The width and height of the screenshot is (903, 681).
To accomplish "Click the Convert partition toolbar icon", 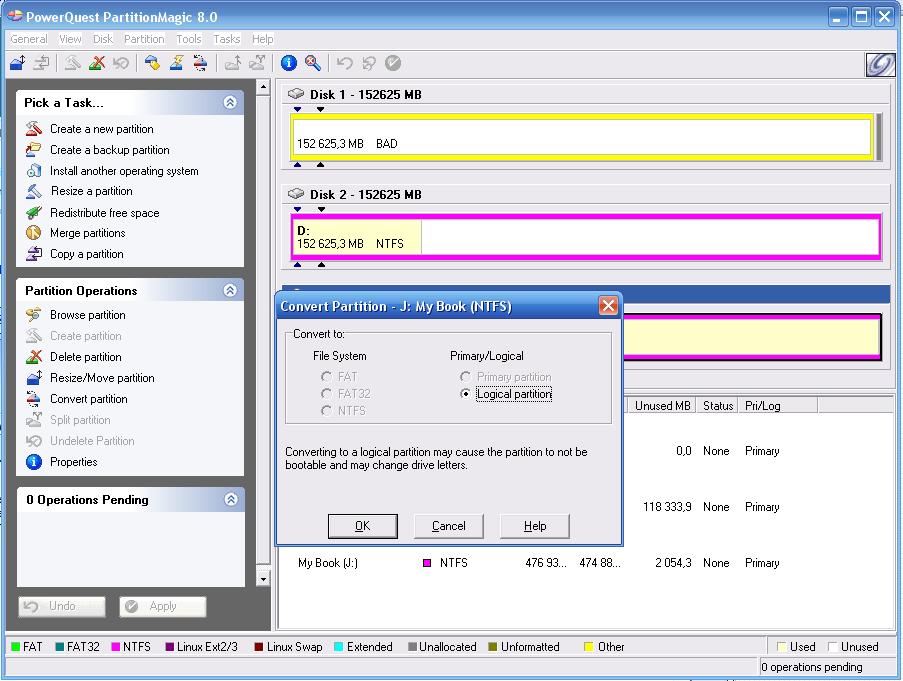I will [x=200, y=63].
